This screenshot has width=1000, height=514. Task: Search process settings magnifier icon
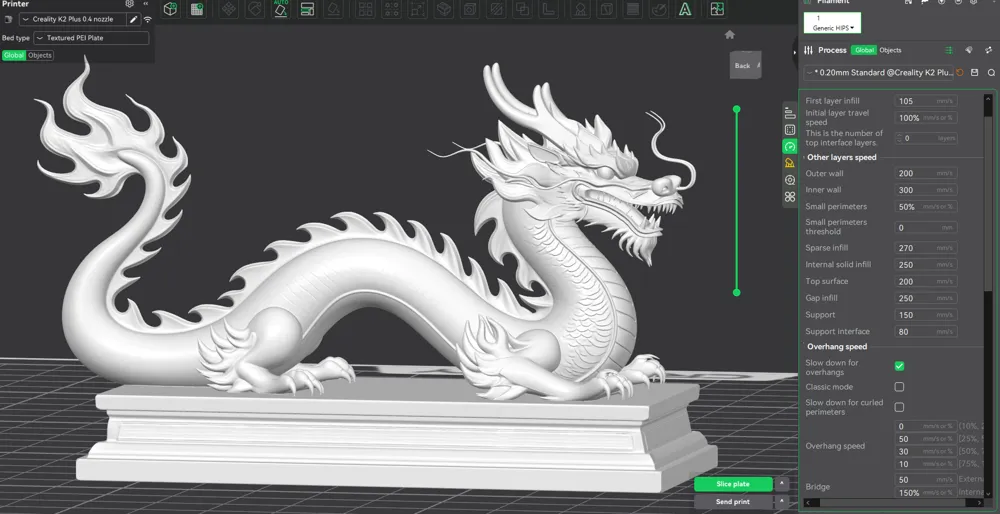coord(991,73)
